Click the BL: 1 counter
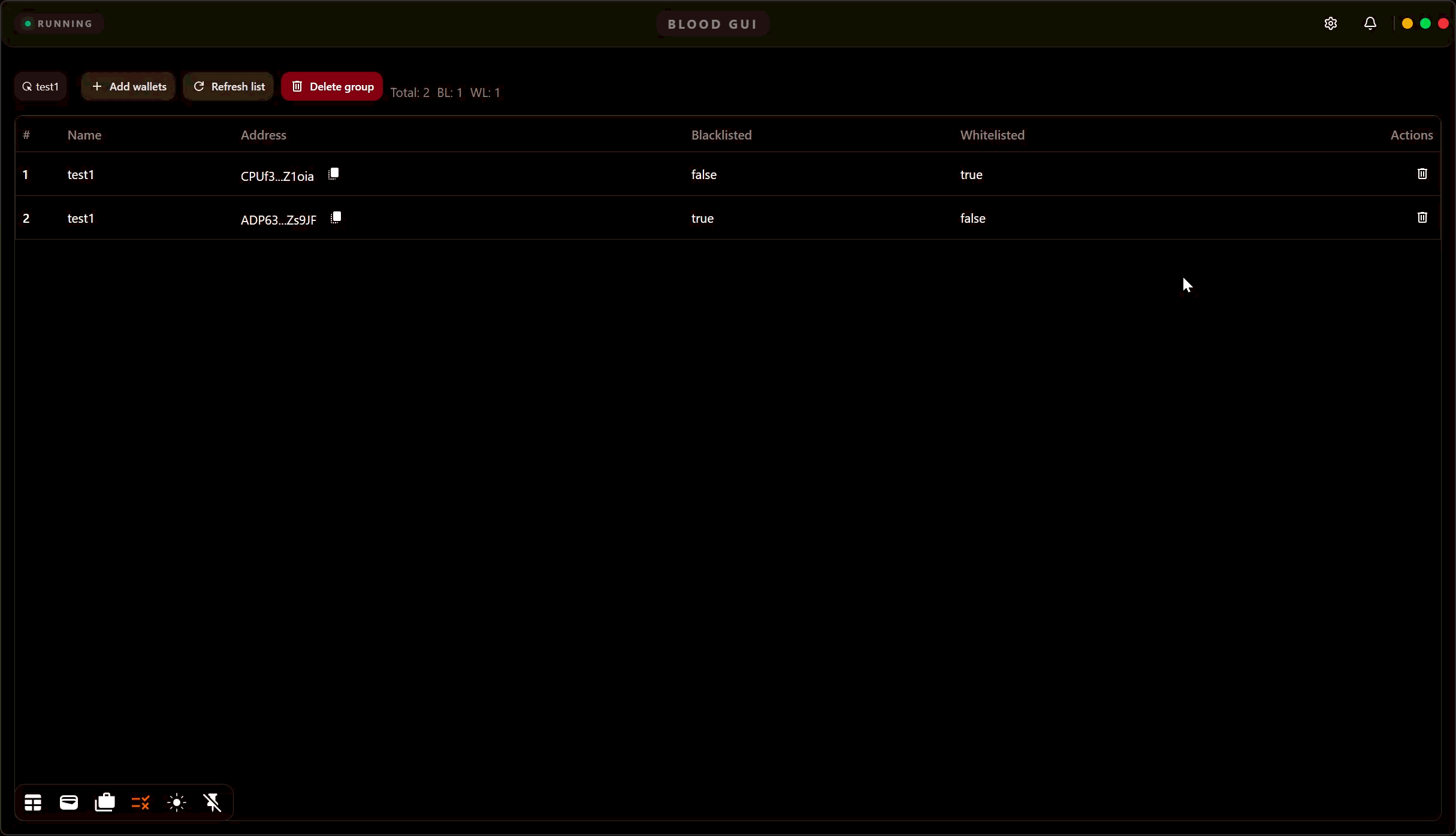Image resolution: width=1456 pixels, height=836 pixels. [x=450, y=93]
